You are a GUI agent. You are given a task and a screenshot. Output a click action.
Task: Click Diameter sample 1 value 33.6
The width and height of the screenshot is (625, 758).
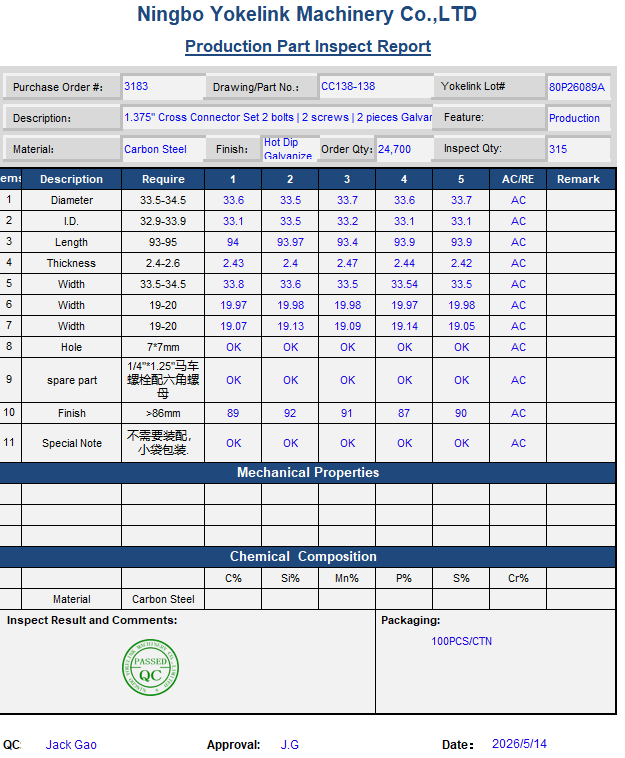click(233, 200)
